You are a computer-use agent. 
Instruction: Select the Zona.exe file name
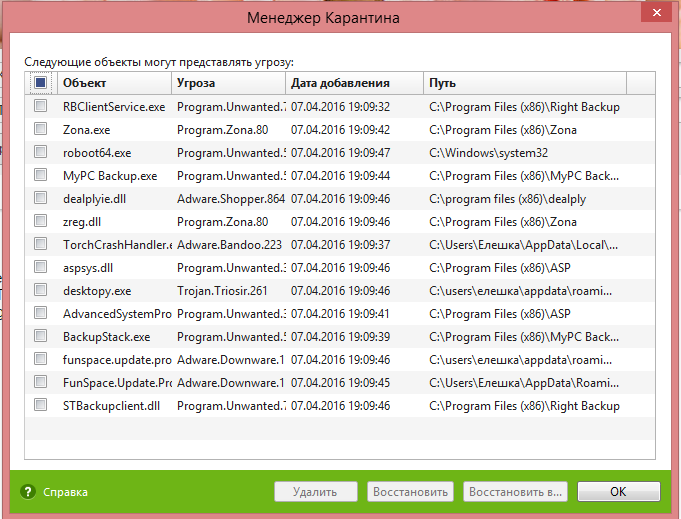(86, 130)
